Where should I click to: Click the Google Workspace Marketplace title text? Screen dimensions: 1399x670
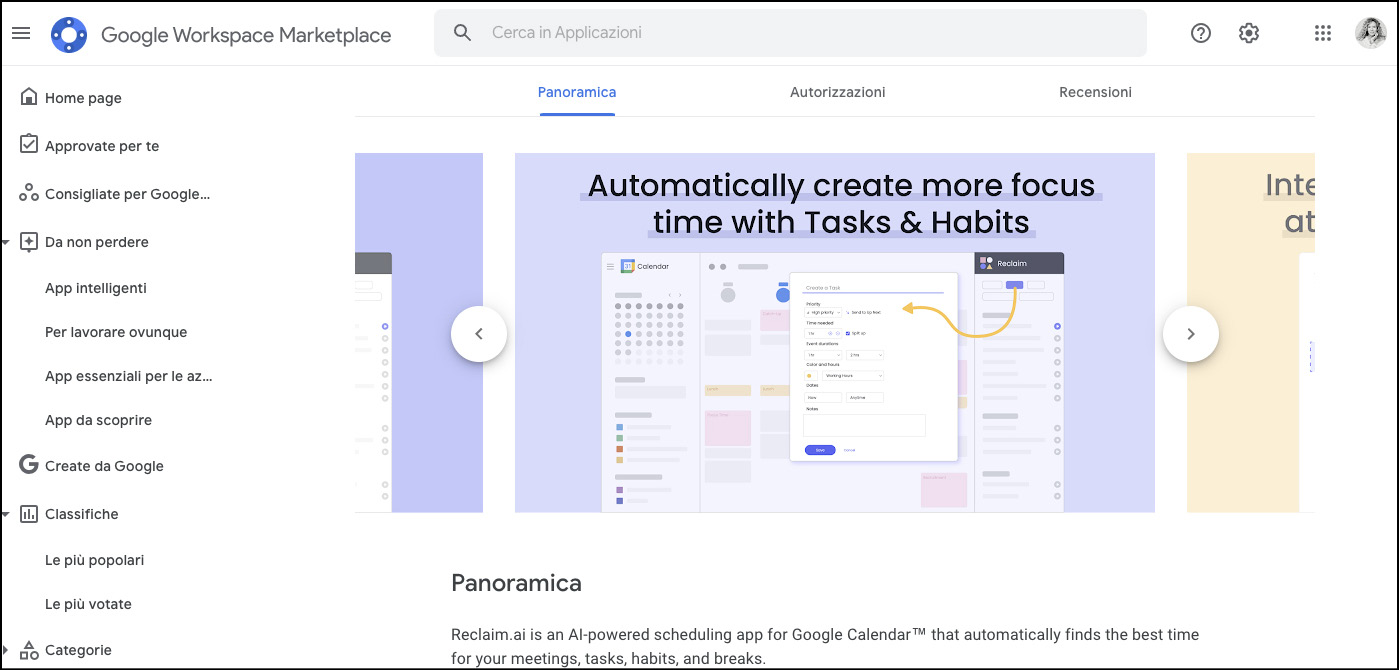(x=246, y=35)
